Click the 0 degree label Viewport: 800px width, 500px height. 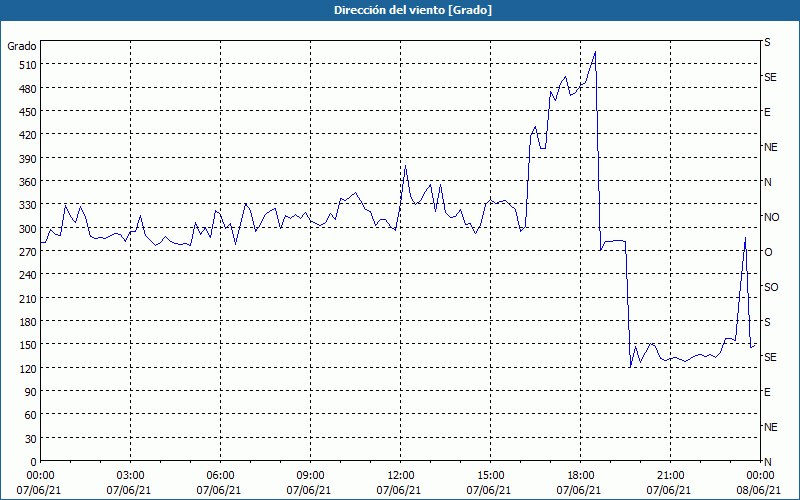[x=33, y=462]
